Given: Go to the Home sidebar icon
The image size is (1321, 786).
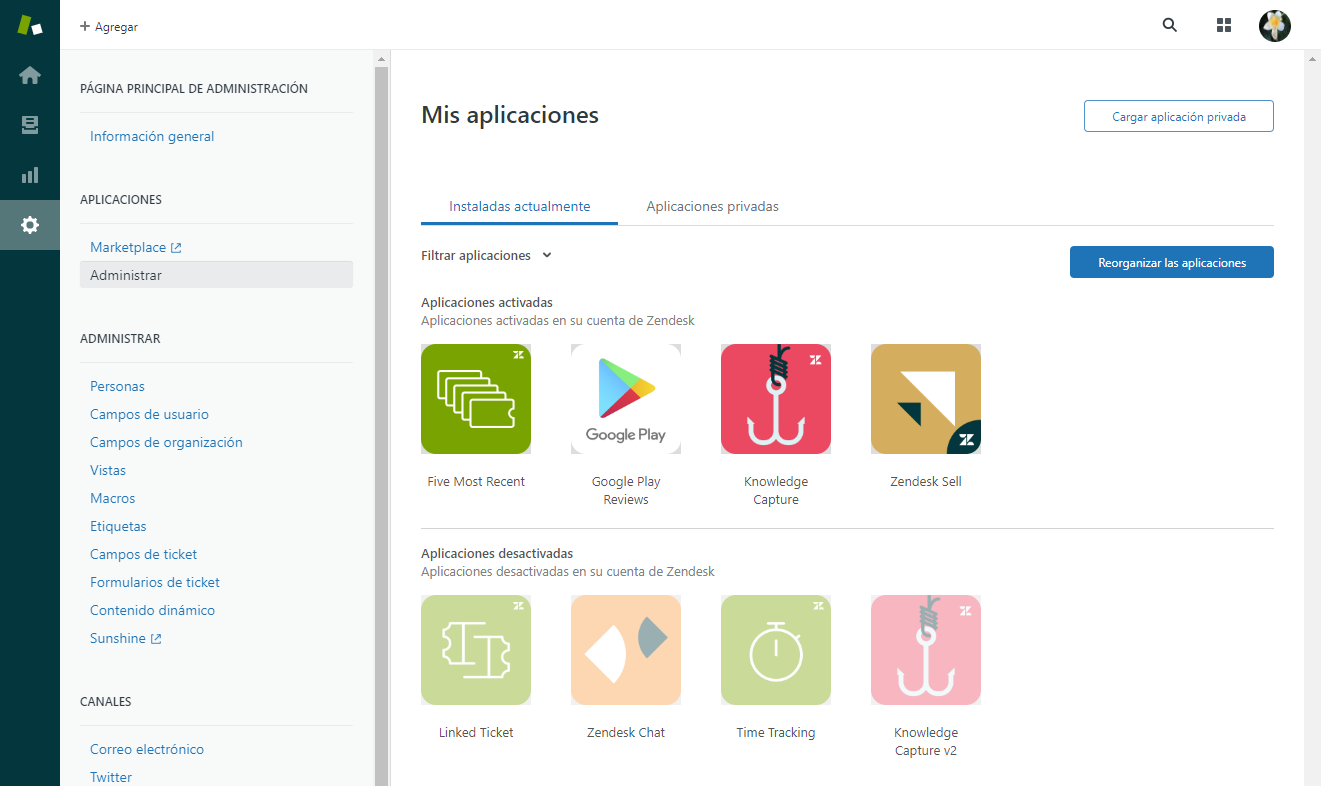Looking at the screenshot, I should click(30, 75).
